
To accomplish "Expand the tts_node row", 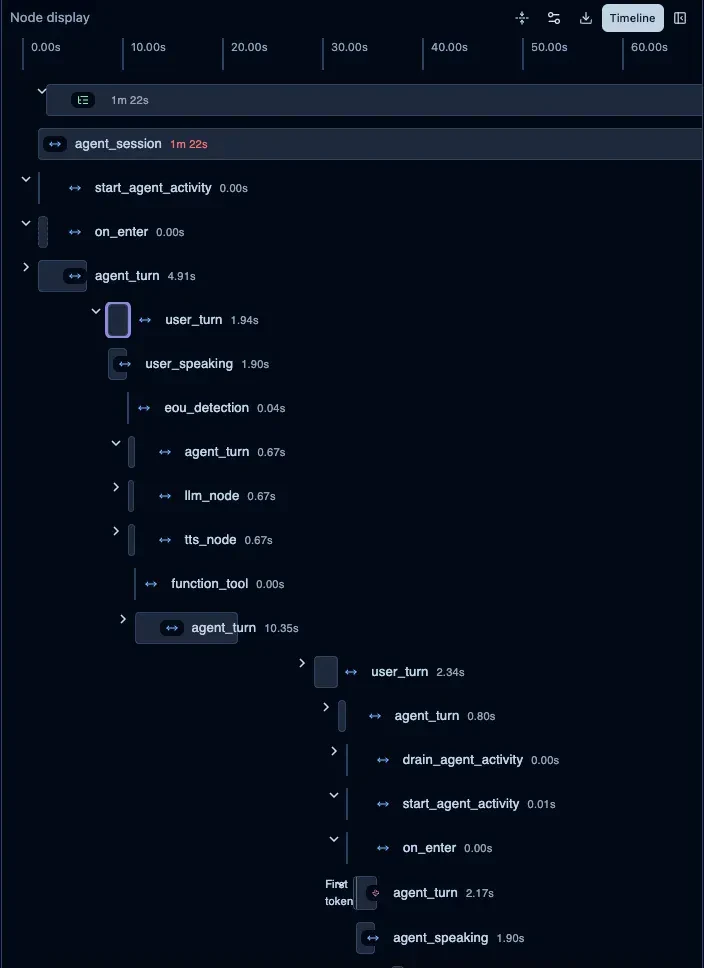I will [116, 531].
